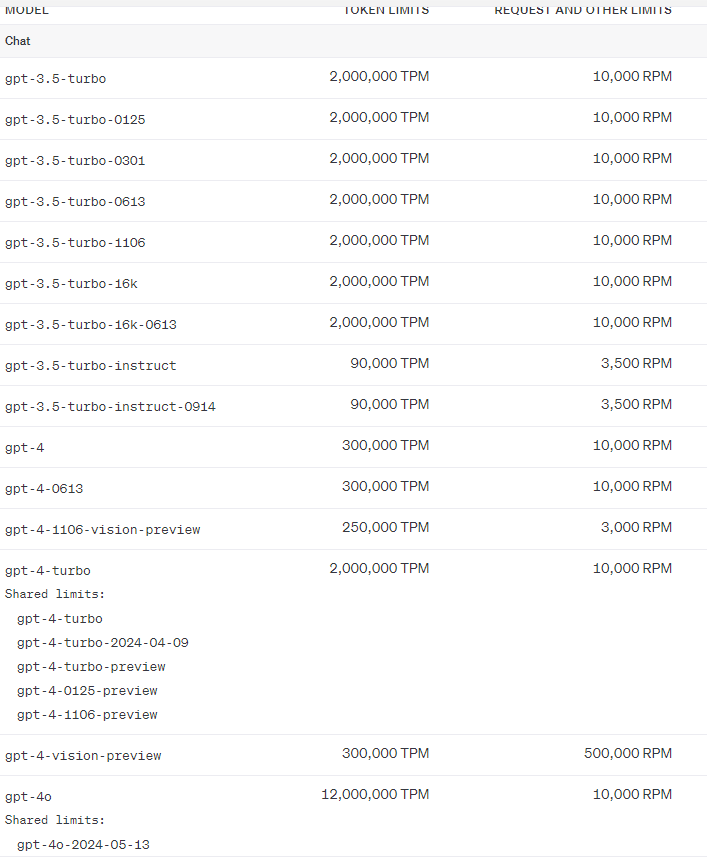The width and height of the screenshot is (707, 857).
Task: Select the gpt-4-vision-preview model name
Action: [x=83, y=756]
